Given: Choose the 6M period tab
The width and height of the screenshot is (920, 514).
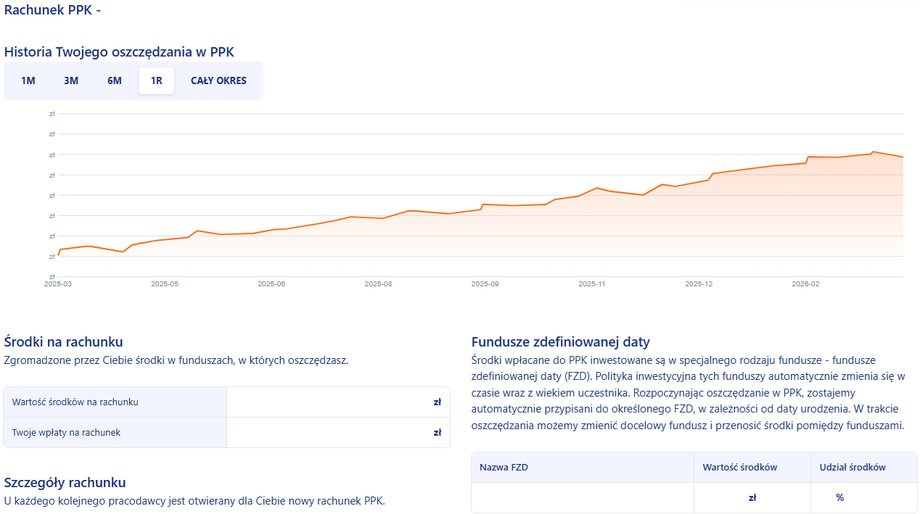Looking at the screenshot, I should click(114, 81).
